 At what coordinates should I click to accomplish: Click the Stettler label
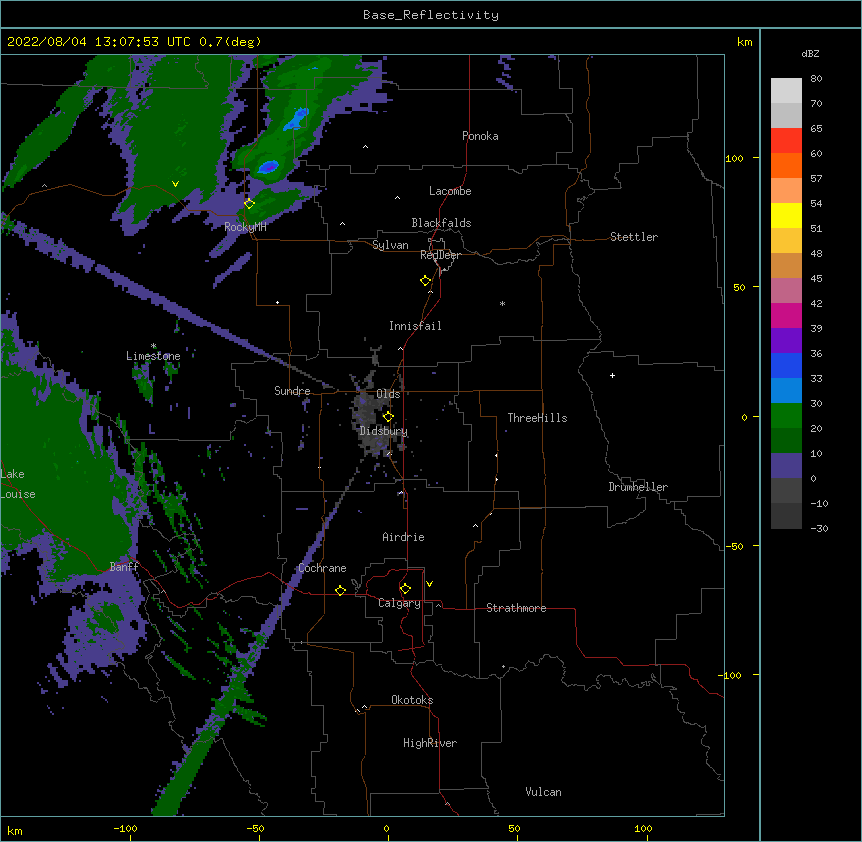pyautogui.click(x=634, y=237)
